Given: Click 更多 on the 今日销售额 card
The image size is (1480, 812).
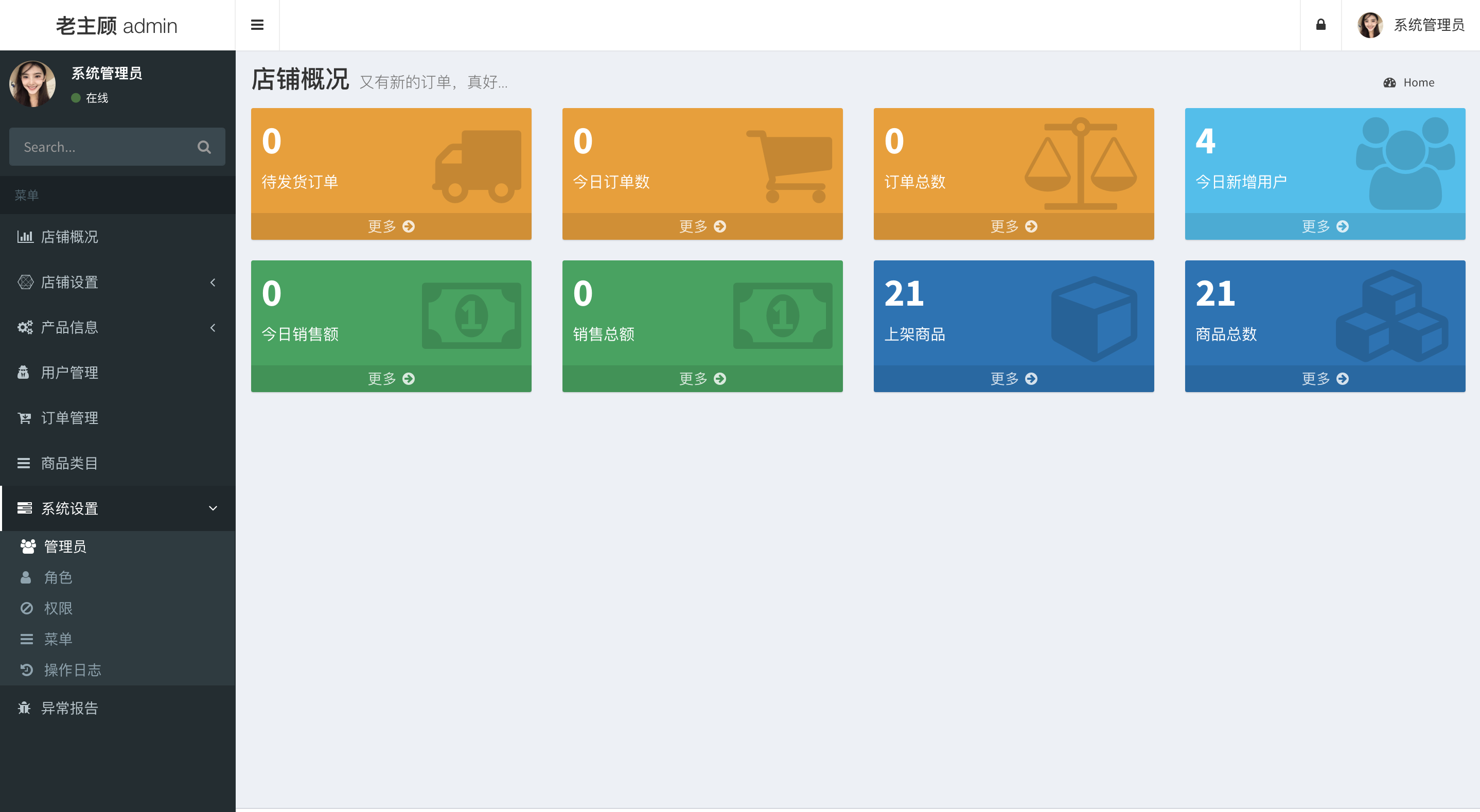Looking at the screenshot, I should coord(391,379).
